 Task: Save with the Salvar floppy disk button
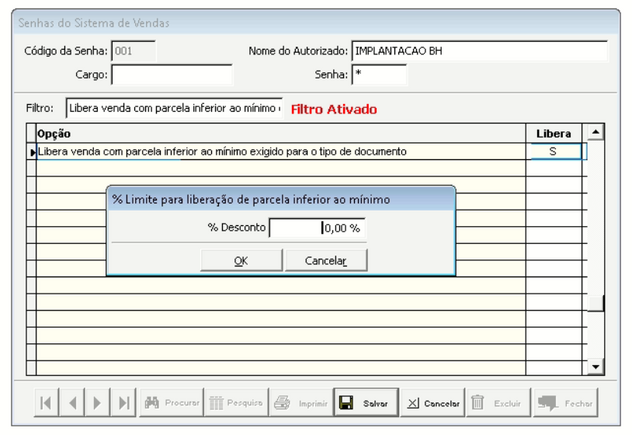click(x=365, y=403)
